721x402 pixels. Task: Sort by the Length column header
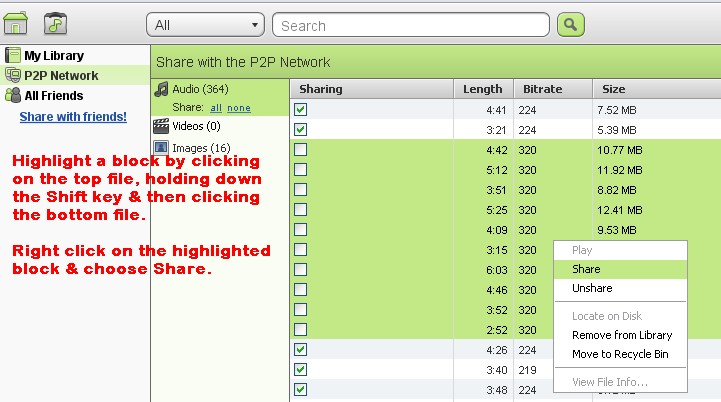[482, 89]
